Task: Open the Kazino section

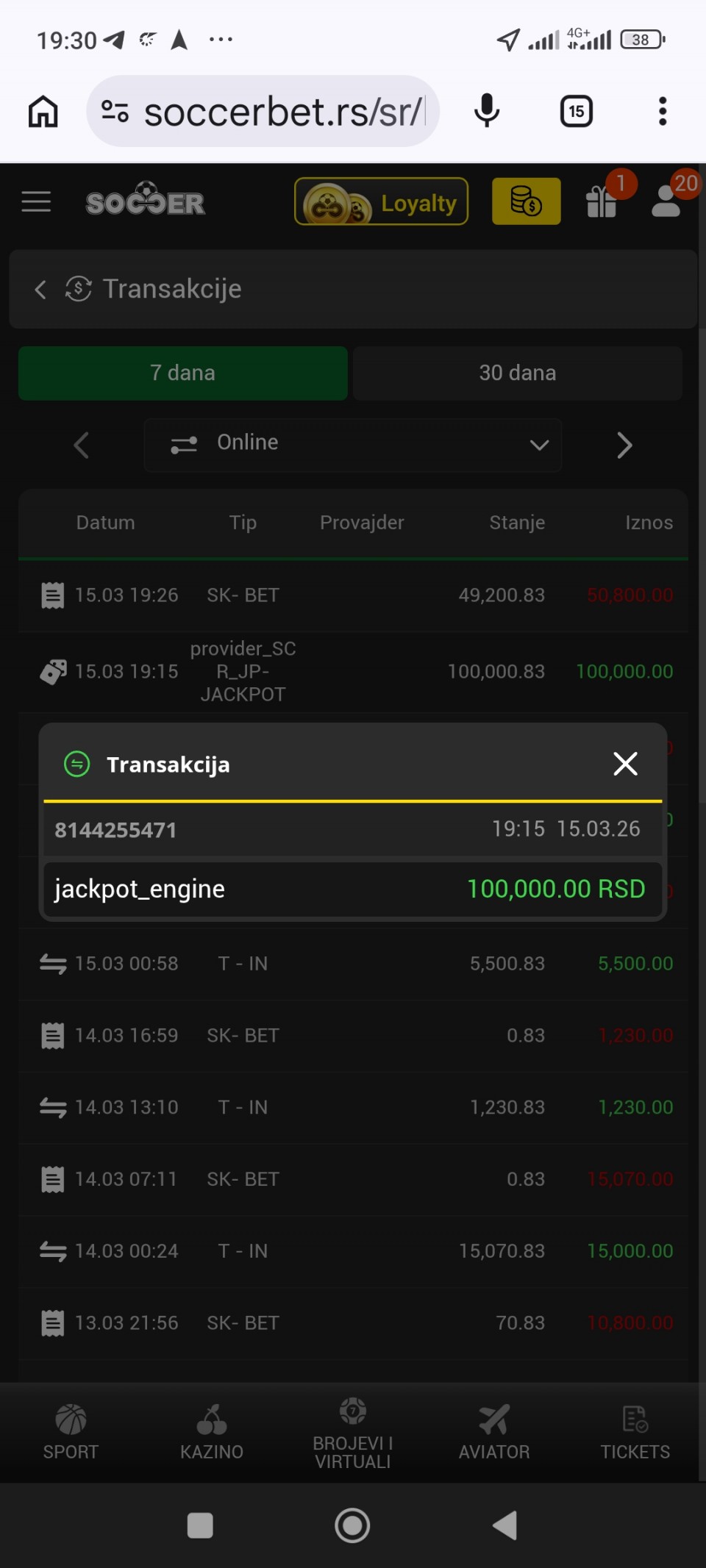Action: click(212, 1431)
